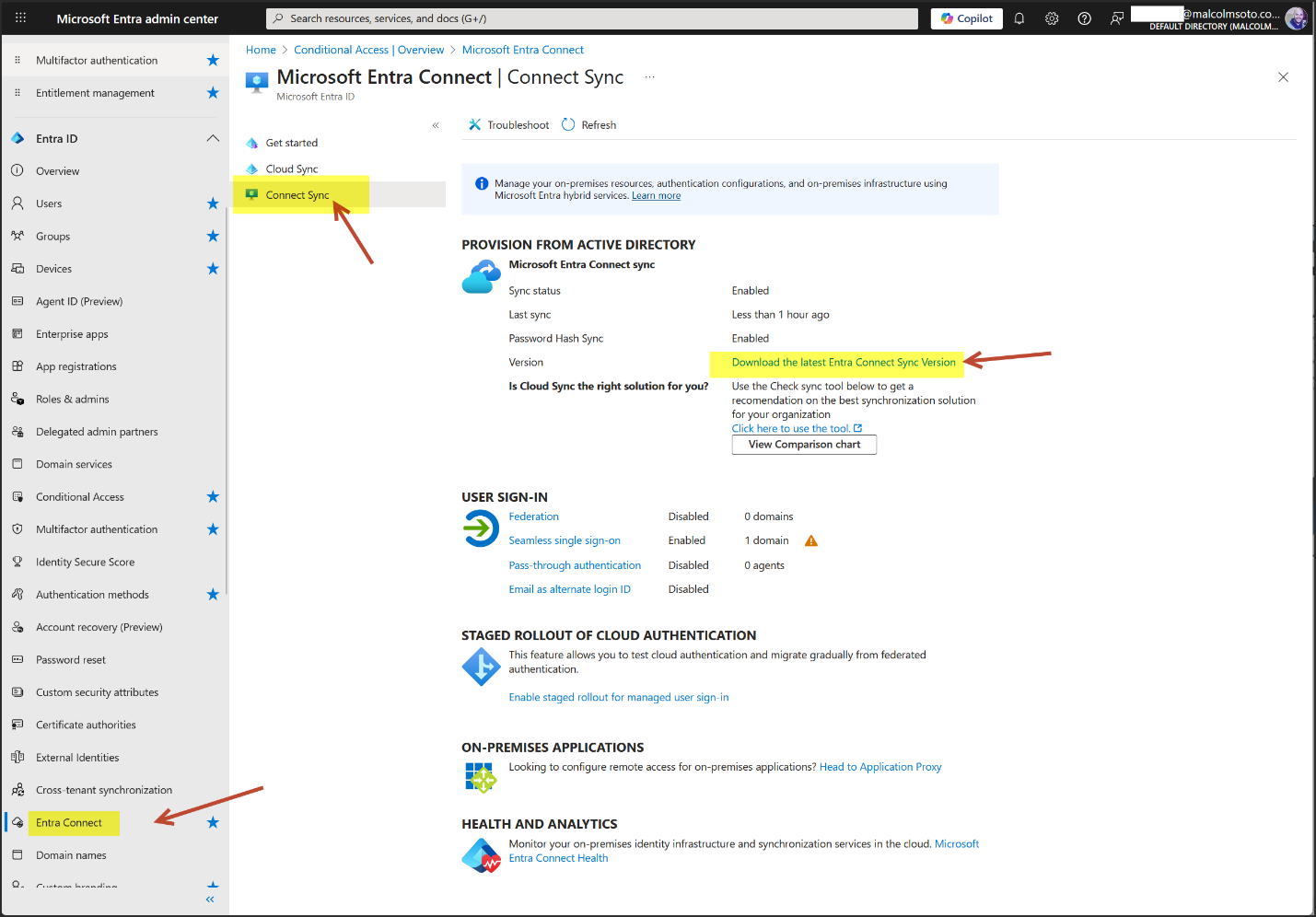Click the View Comparison chart button
Viewport: 1316px width, 917px height.
[x=804, y=445]
